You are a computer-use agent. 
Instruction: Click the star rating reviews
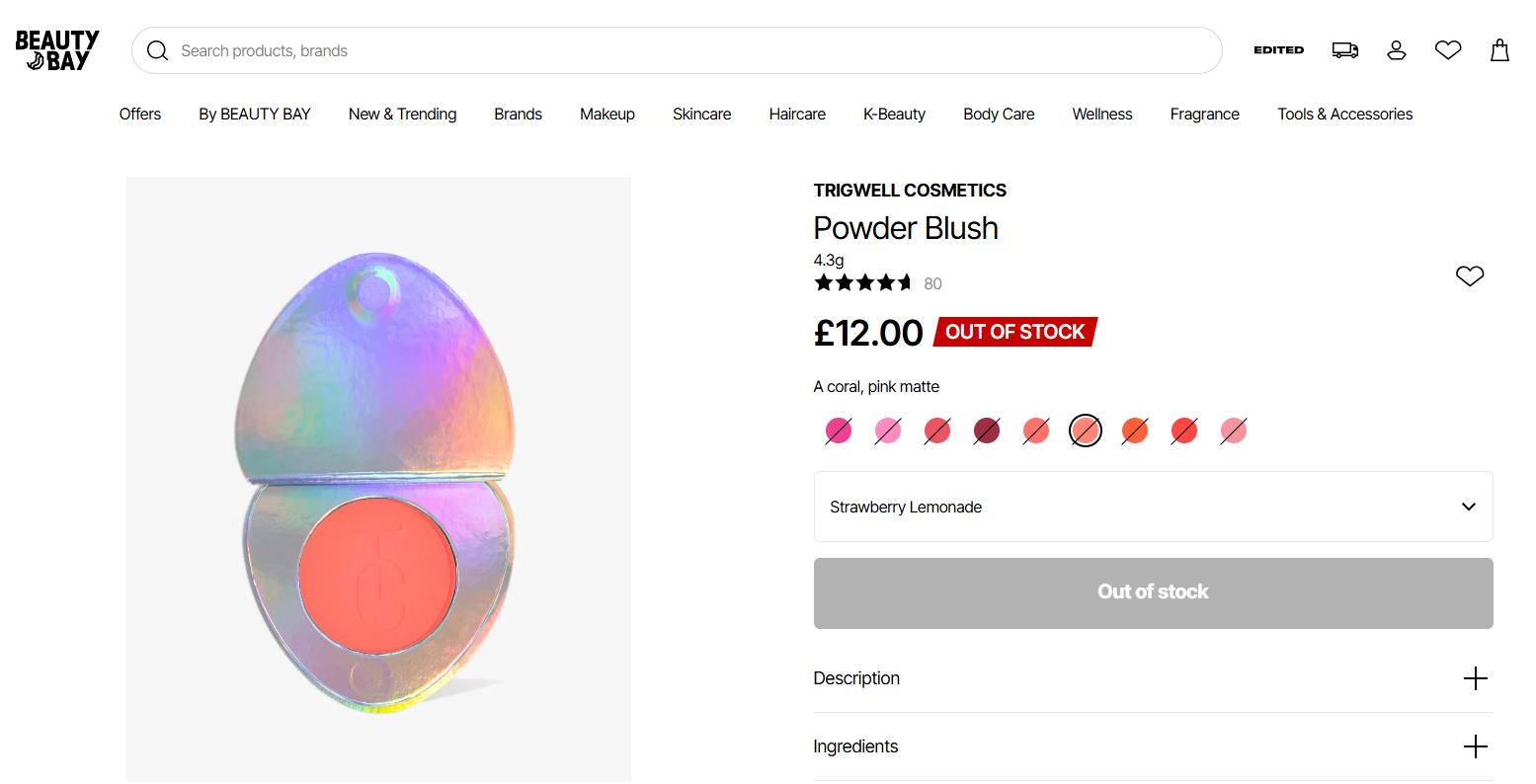click(863, 283)
